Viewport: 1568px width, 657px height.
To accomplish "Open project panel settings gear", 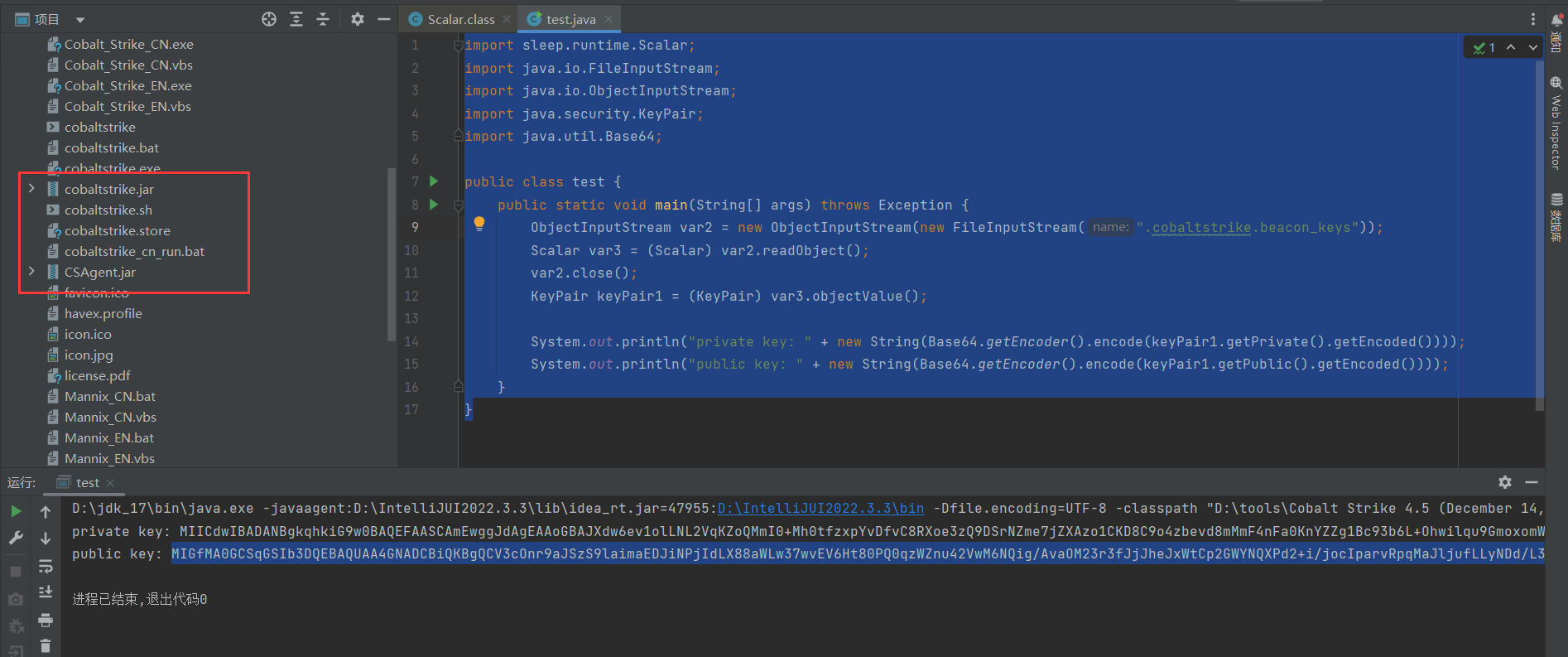I will [x=357, y=19].
